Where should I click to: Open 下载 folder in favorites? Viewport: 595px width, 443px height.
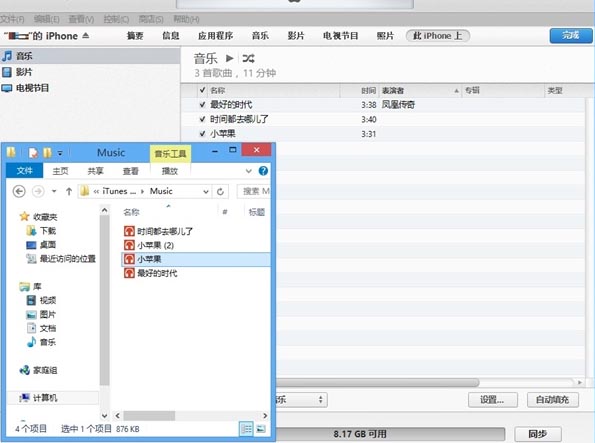pos(41,230)
